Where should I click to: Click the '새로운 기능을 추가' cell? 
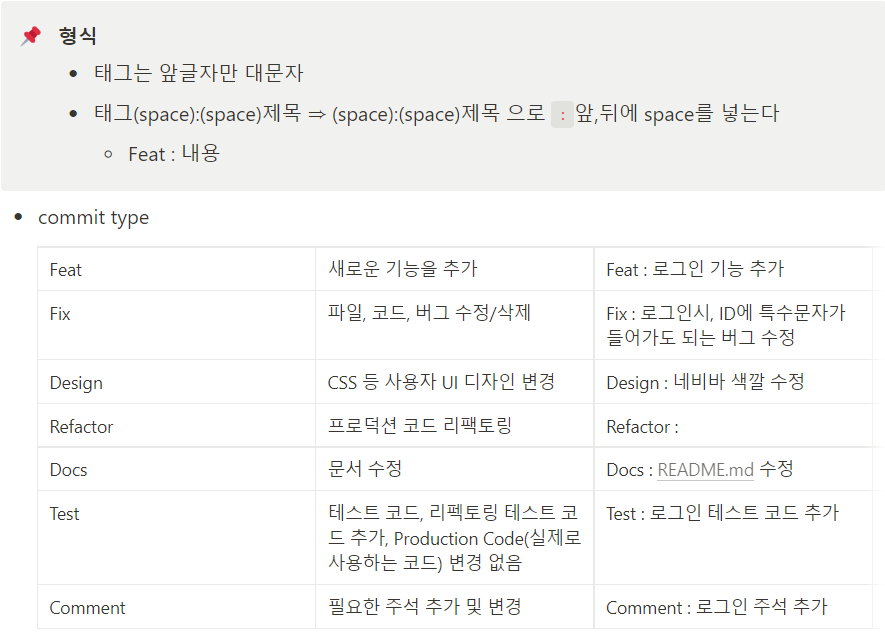[x=454, y=269]
